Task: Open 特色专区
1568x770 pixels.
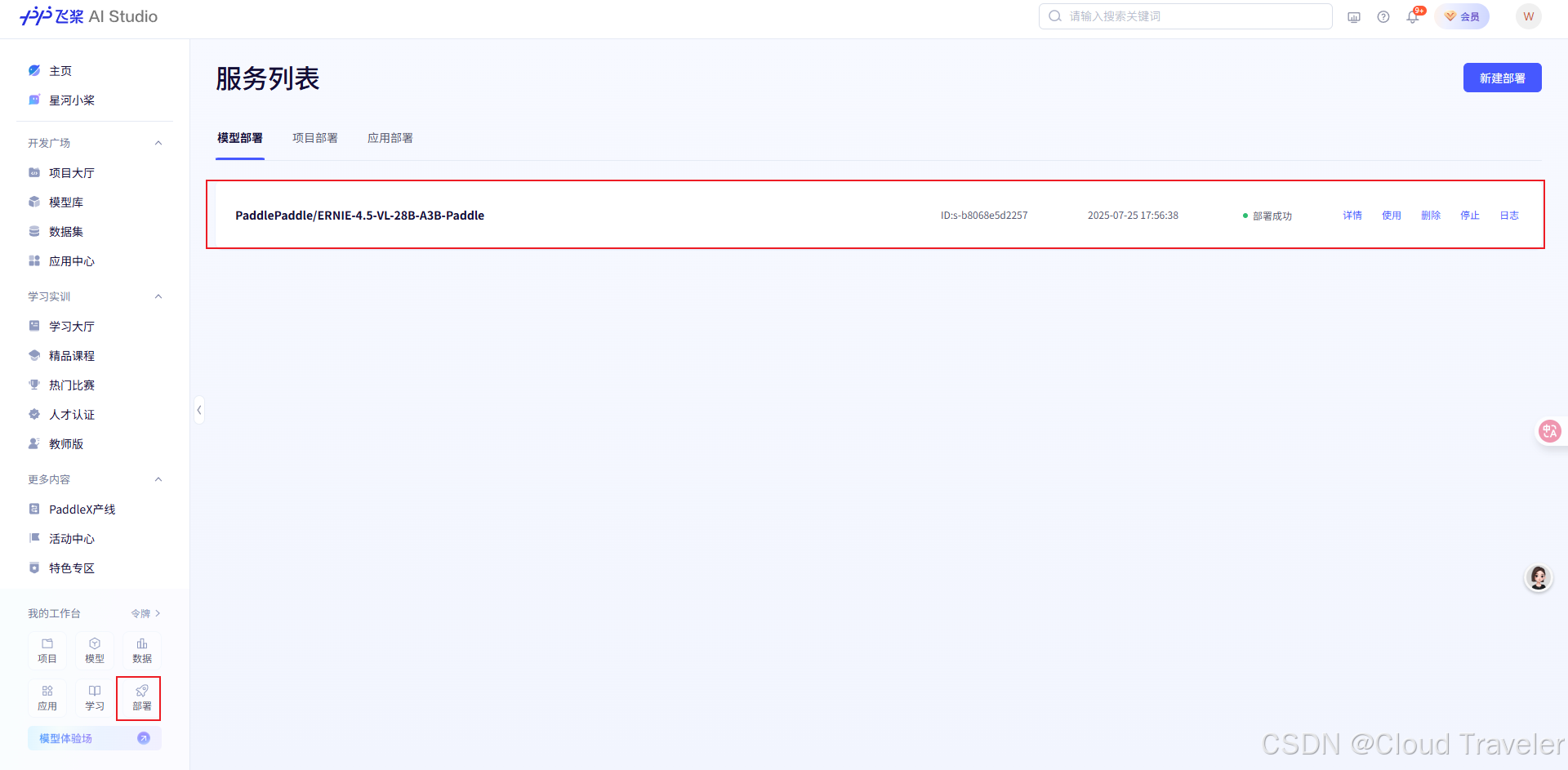Action: pos(72,568)
